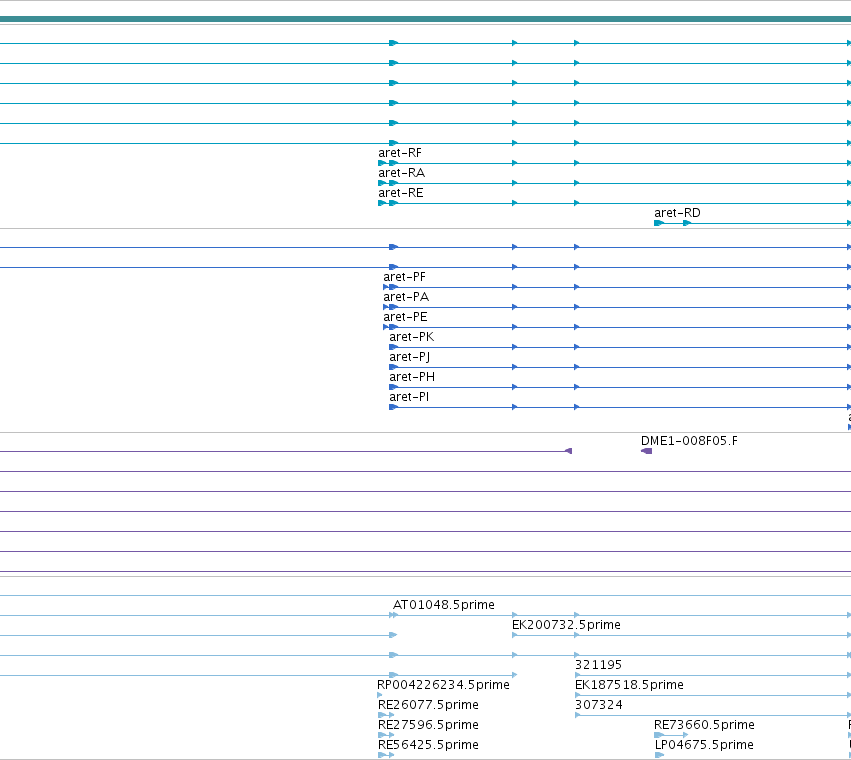
Task: Select the aret-RD transcript label
Action: 677,213
